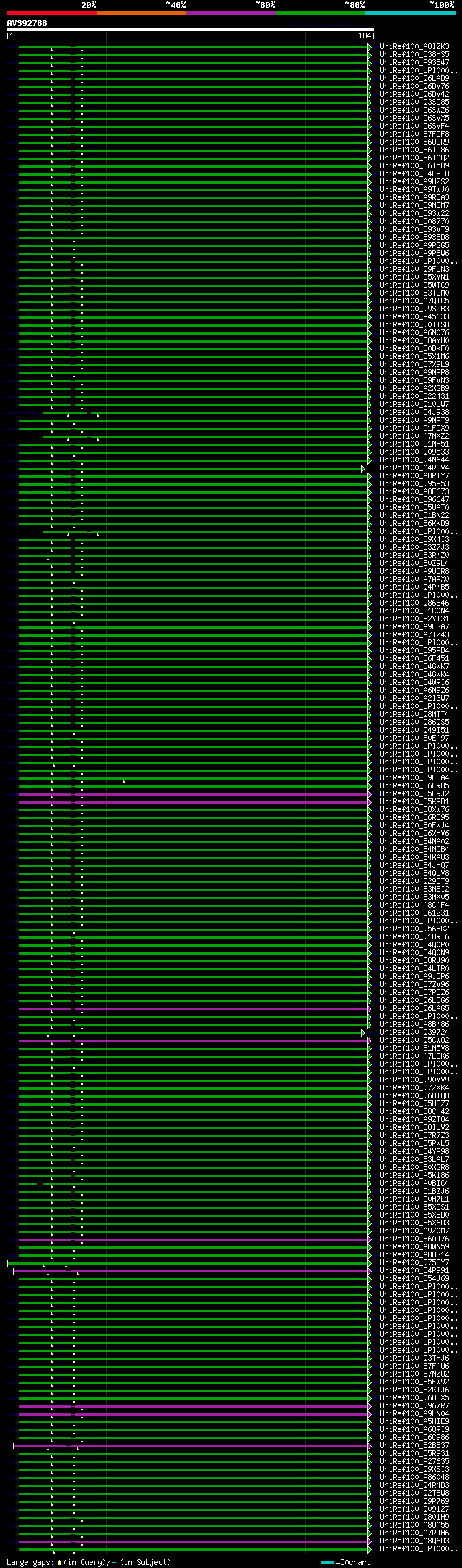Select hit label UniRef100_C1BN22
The width and height of the screenshot is (462, 1568).
coord(414,516)
